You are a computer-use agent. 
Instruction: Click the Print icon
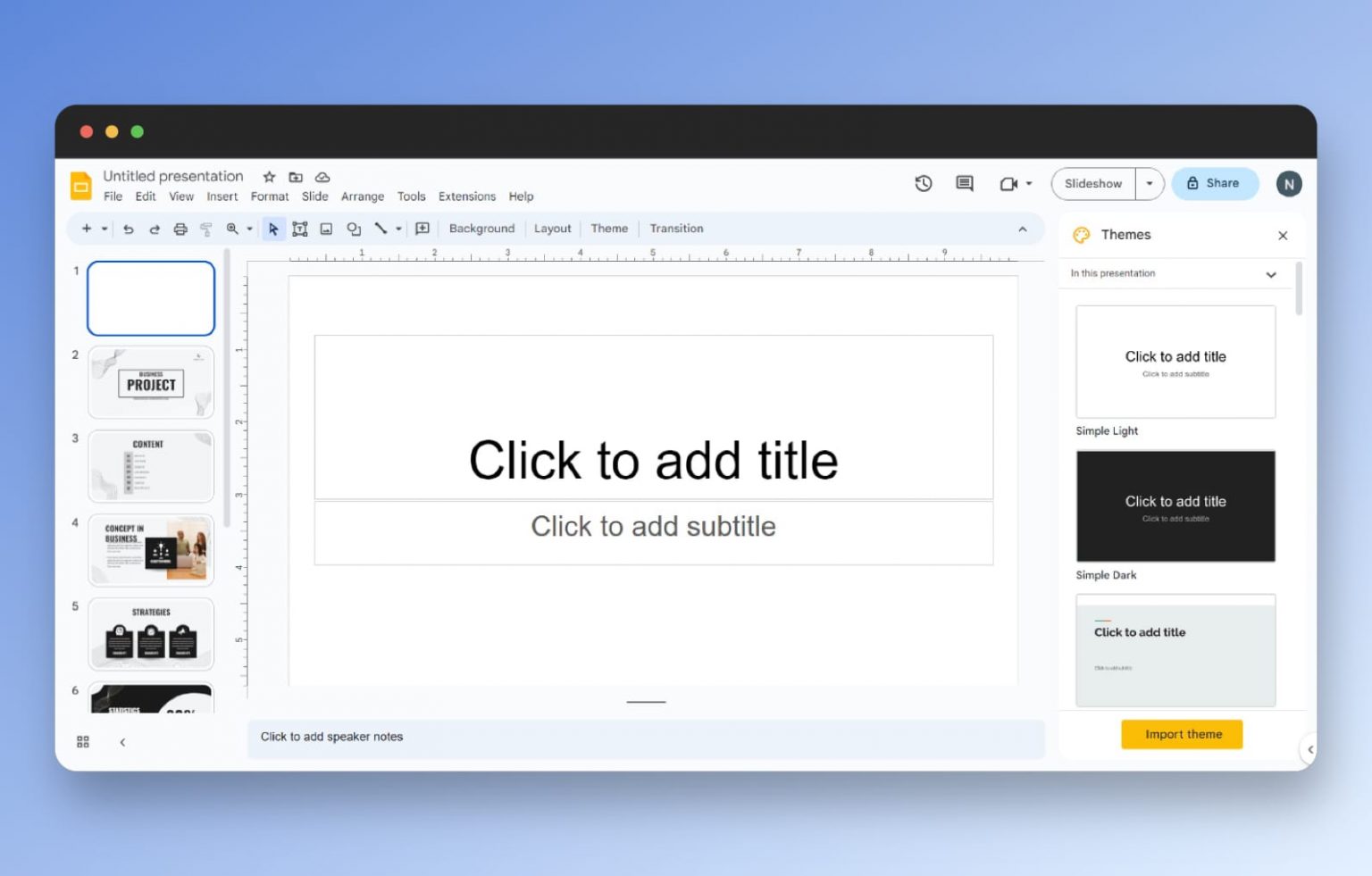click(x=180, y=229)
